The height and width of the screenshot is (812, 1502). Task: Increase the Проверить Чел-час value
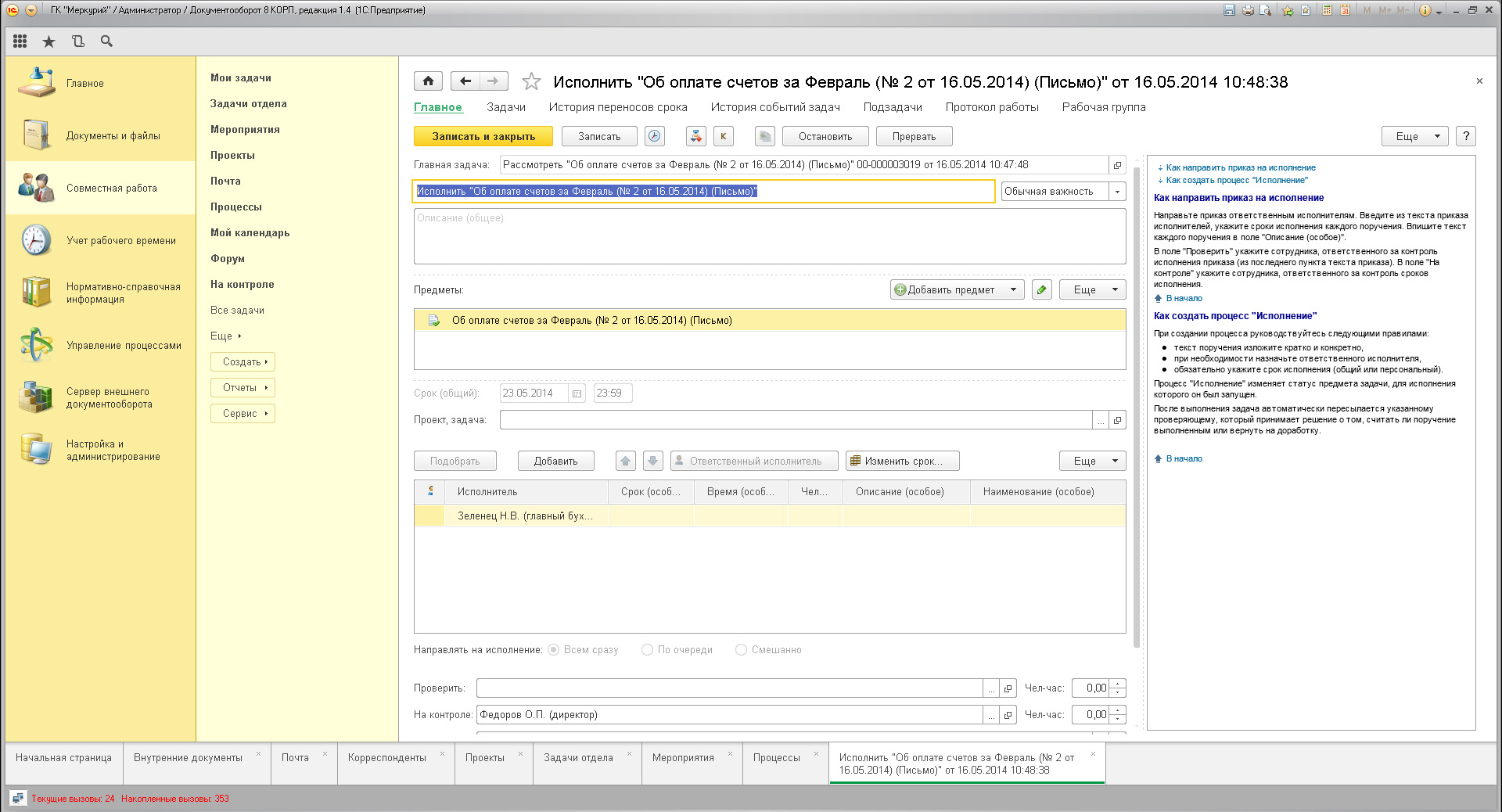1118,684
